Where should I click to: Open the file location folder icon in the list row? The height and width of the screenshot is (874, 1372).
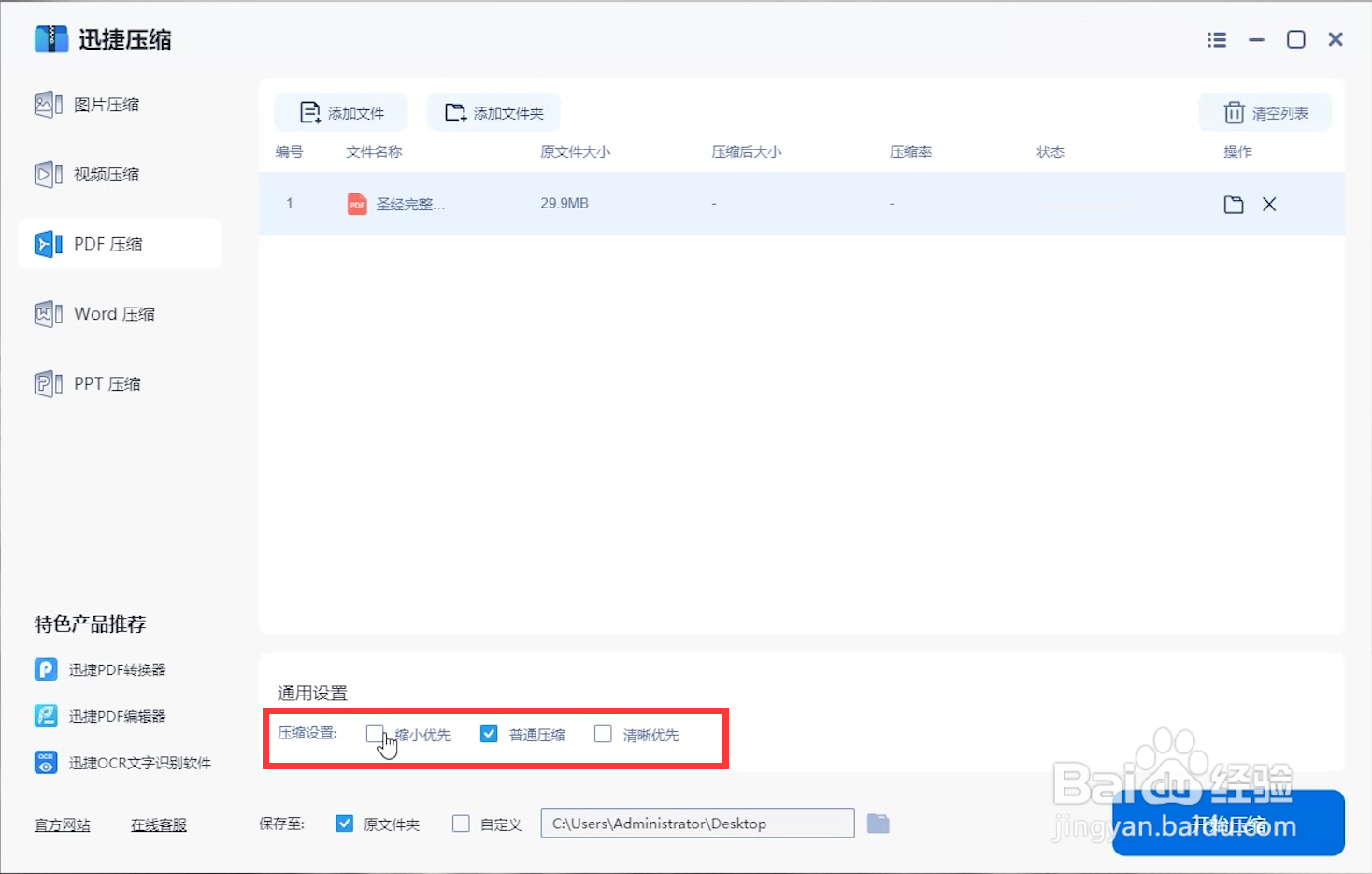click(1233, 204)
